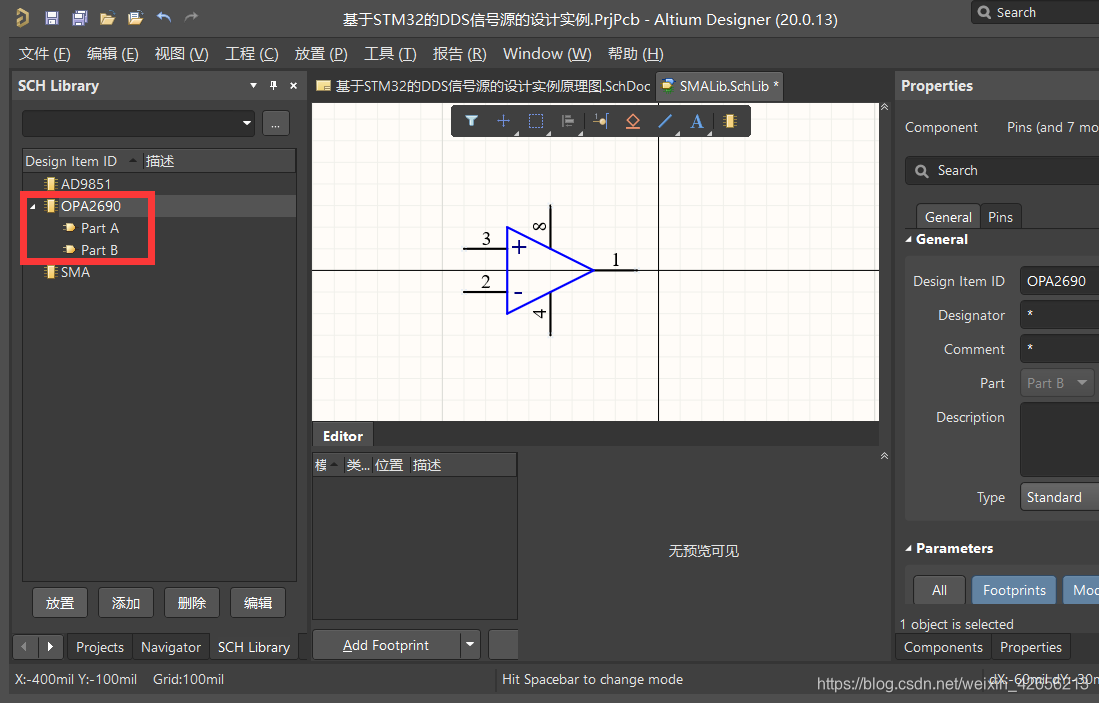Close the SCH Library panel

pos(294,86)
